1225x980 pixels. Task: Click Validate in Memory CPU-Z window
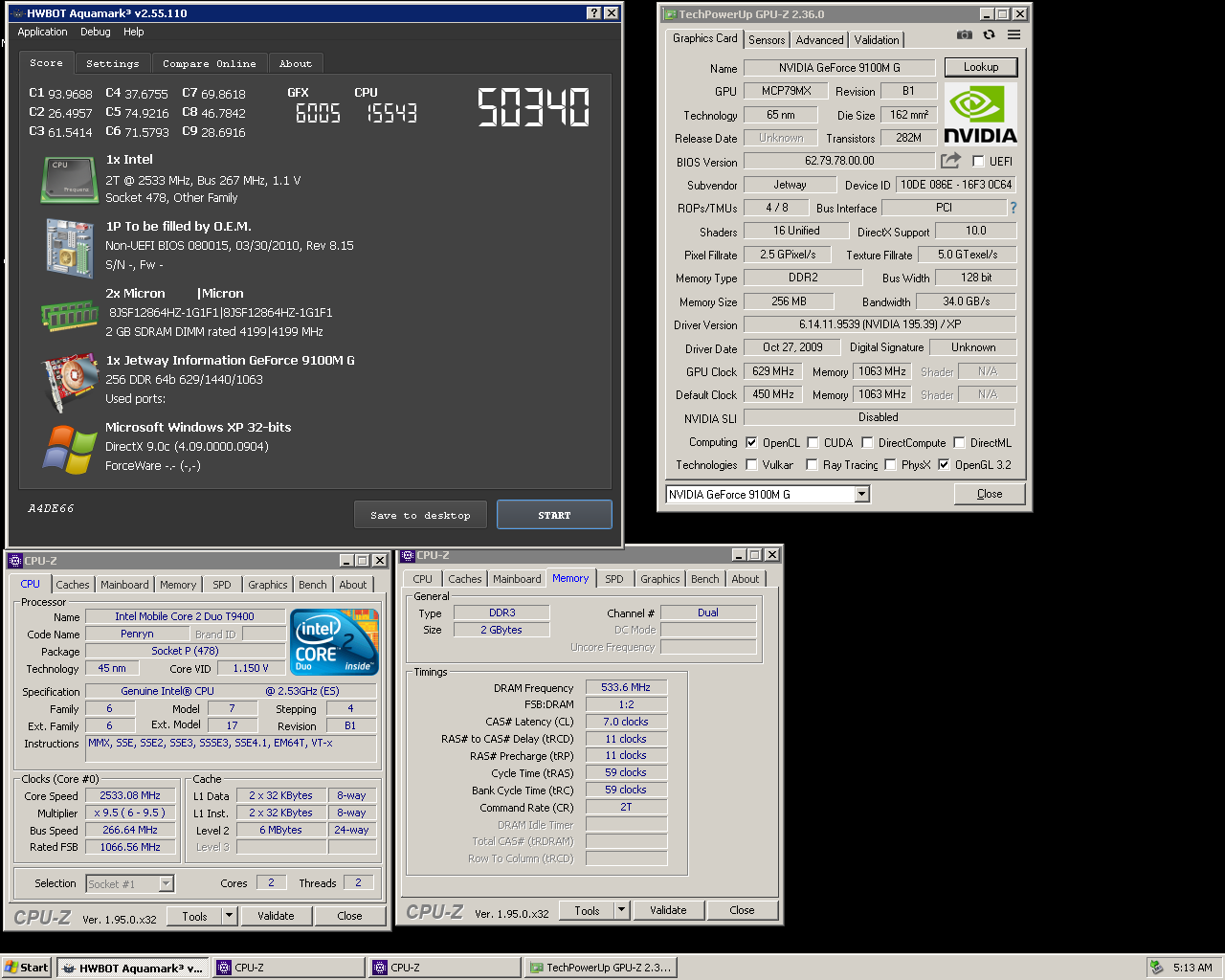pyautogui.click(x=668, y=910)
